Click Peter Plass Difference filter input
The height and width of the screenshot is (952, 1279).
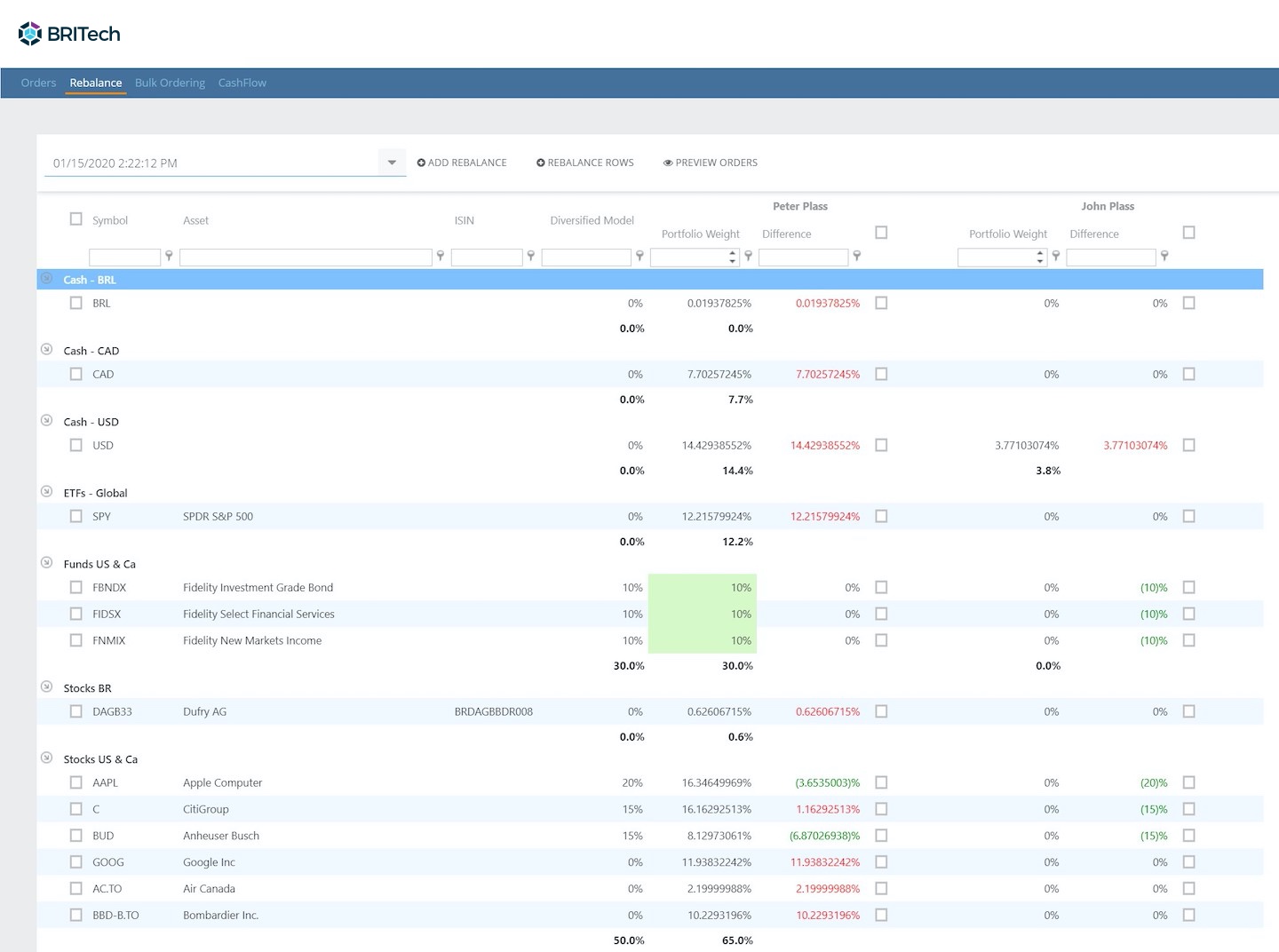tap(804, 258)
